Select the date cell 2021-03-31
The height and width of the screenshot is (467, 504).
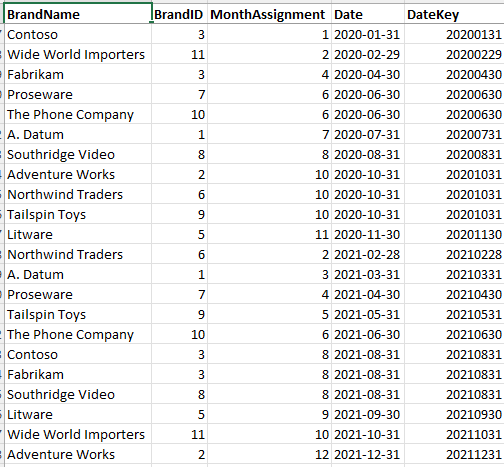[368, 274]
